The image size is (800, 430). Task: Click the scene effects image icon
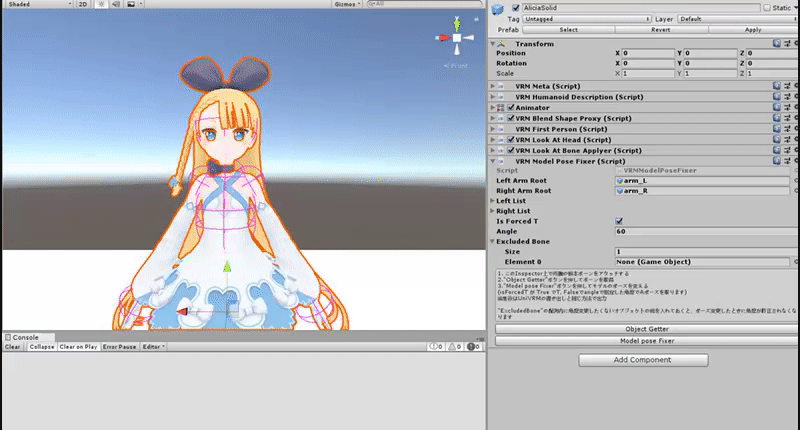coord(131,4)
